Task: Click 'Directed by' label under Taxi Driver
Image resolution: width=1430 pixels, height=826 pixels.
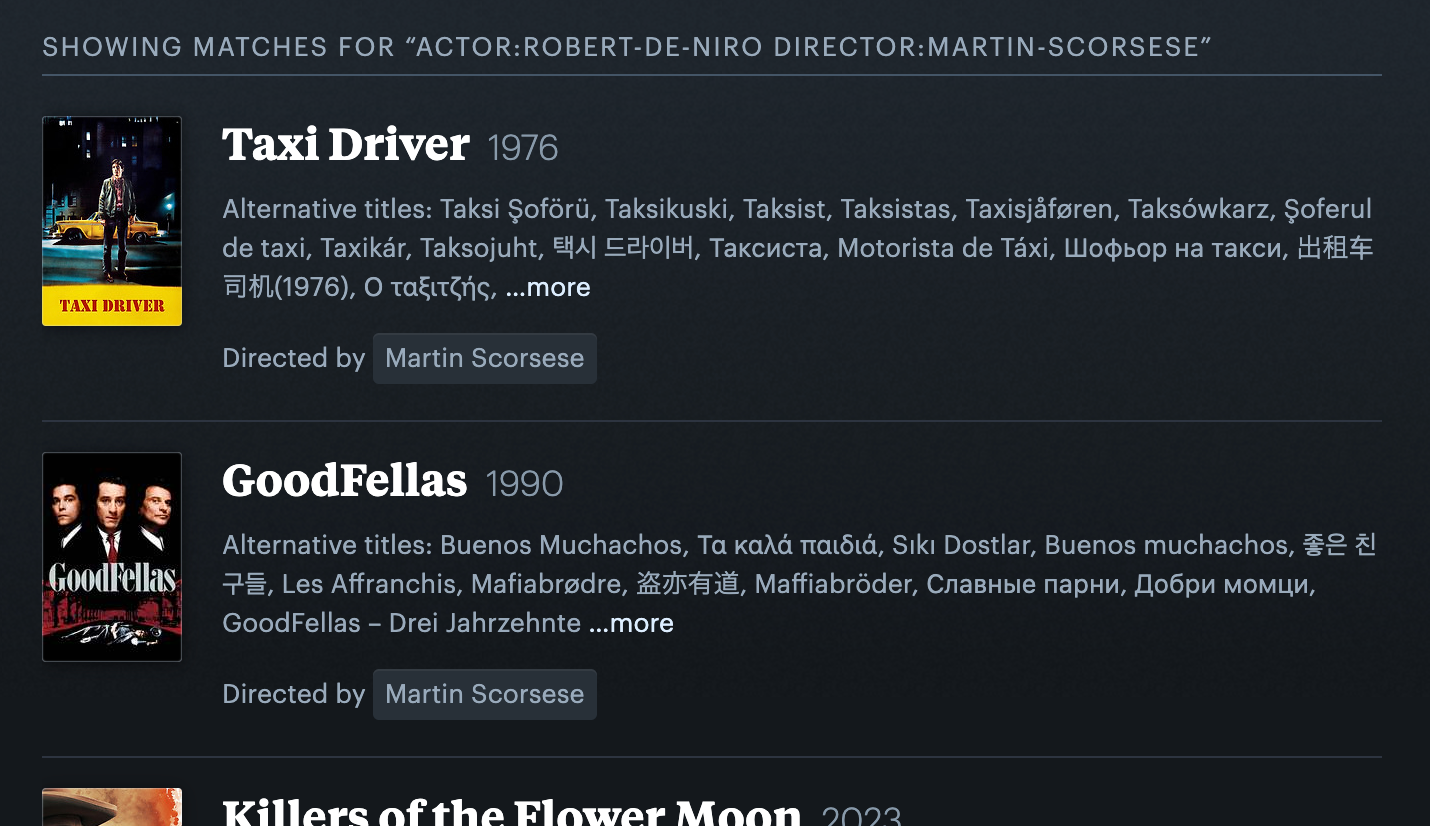Action: click(293, 359)
